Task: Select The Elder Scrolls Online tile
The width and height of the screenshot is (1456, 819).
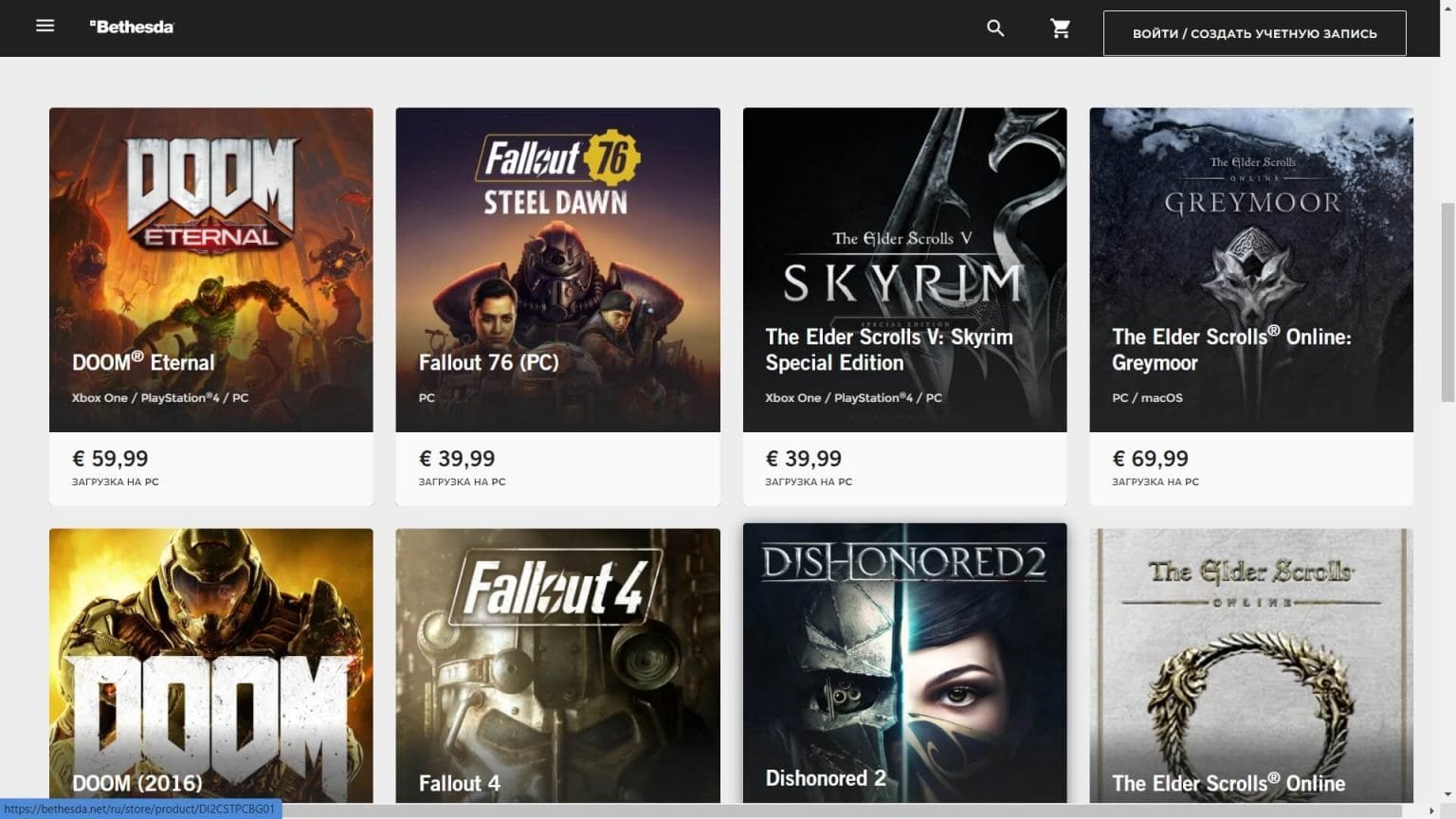Action: (x=1251, y=665)
